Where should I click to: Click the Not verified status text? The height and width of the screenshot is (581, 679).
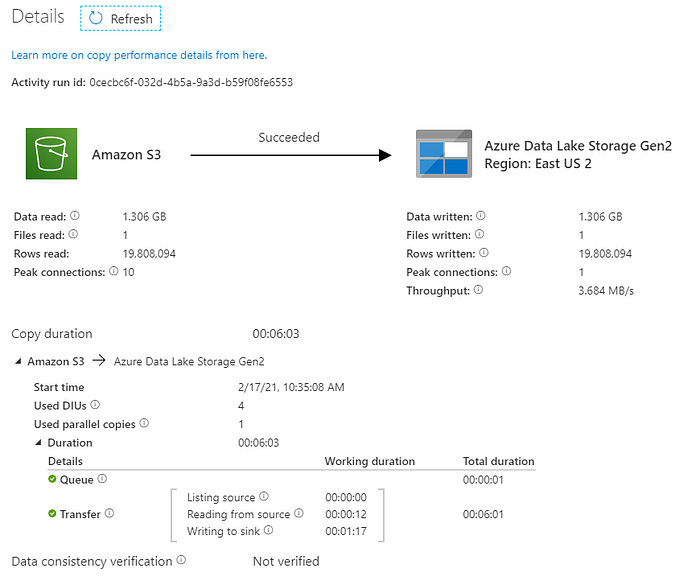tap(286, 562)
